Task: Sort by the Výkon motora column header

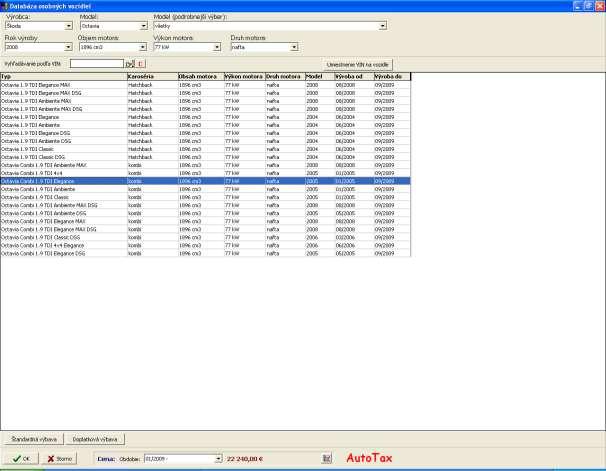Action: pos(245,77)
